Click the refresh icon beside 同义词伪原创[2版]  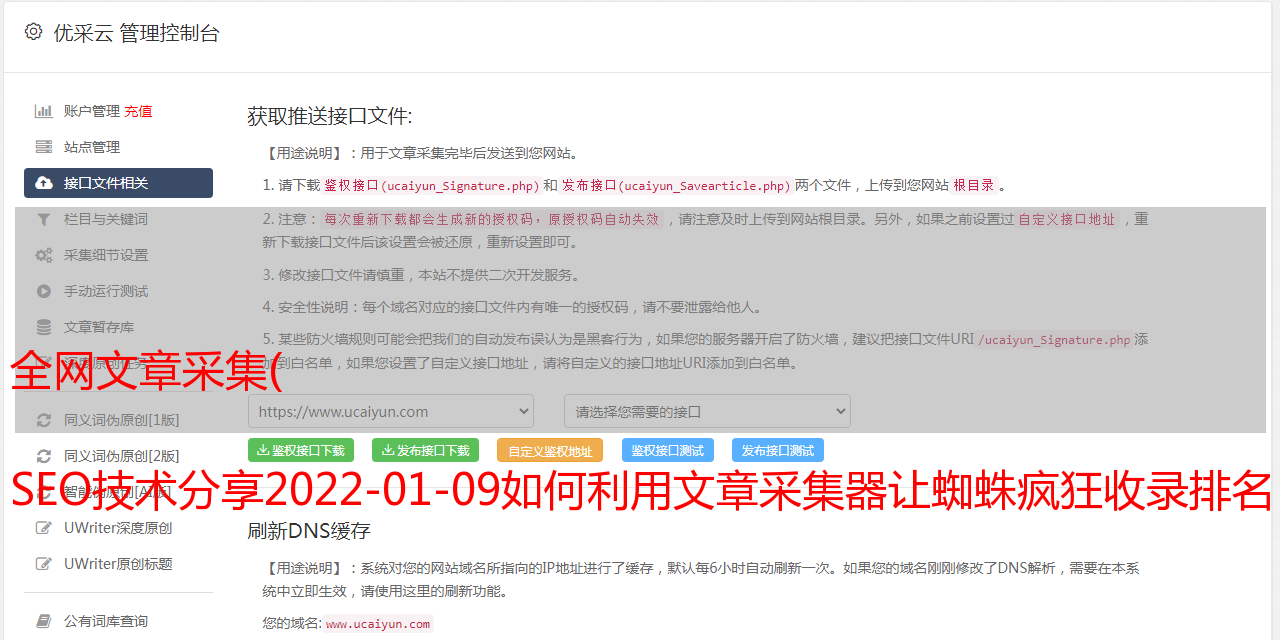click(44, 456)
